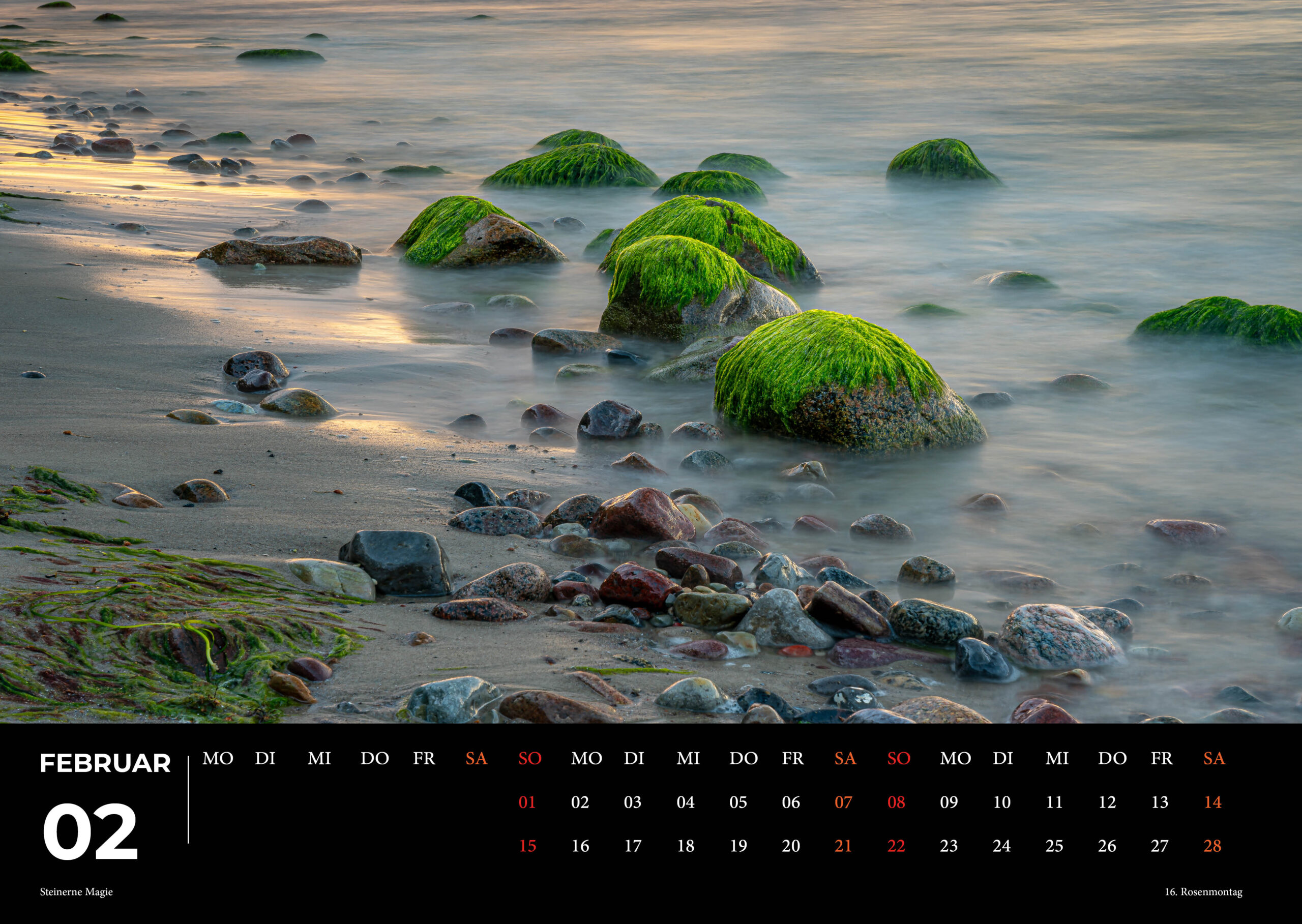Viewport: 1302px width, 924px height.
Task: Select date 22 Sunday
Action: (x=896, y=846)
